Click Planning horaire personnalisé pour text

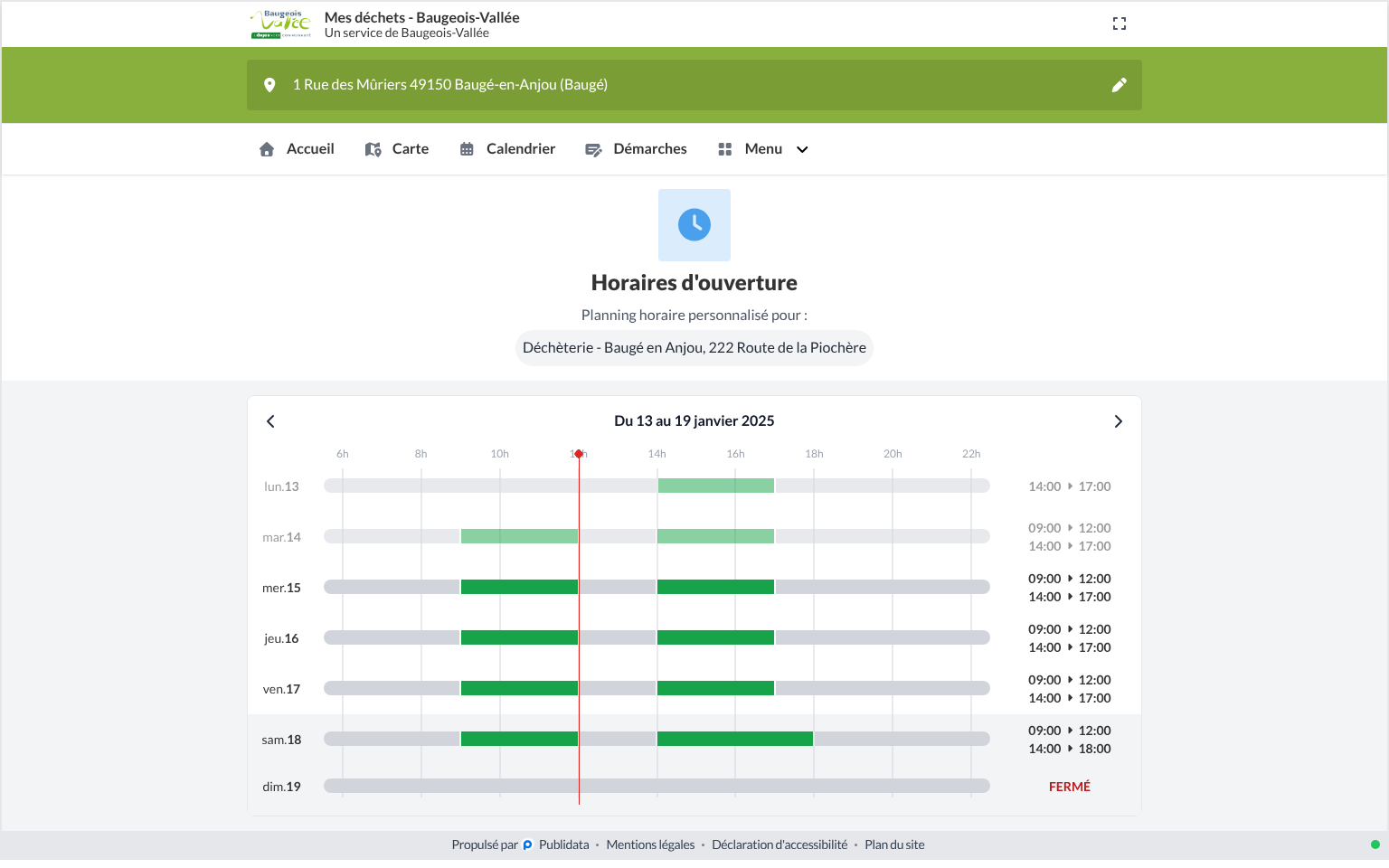tap(694, 316)
